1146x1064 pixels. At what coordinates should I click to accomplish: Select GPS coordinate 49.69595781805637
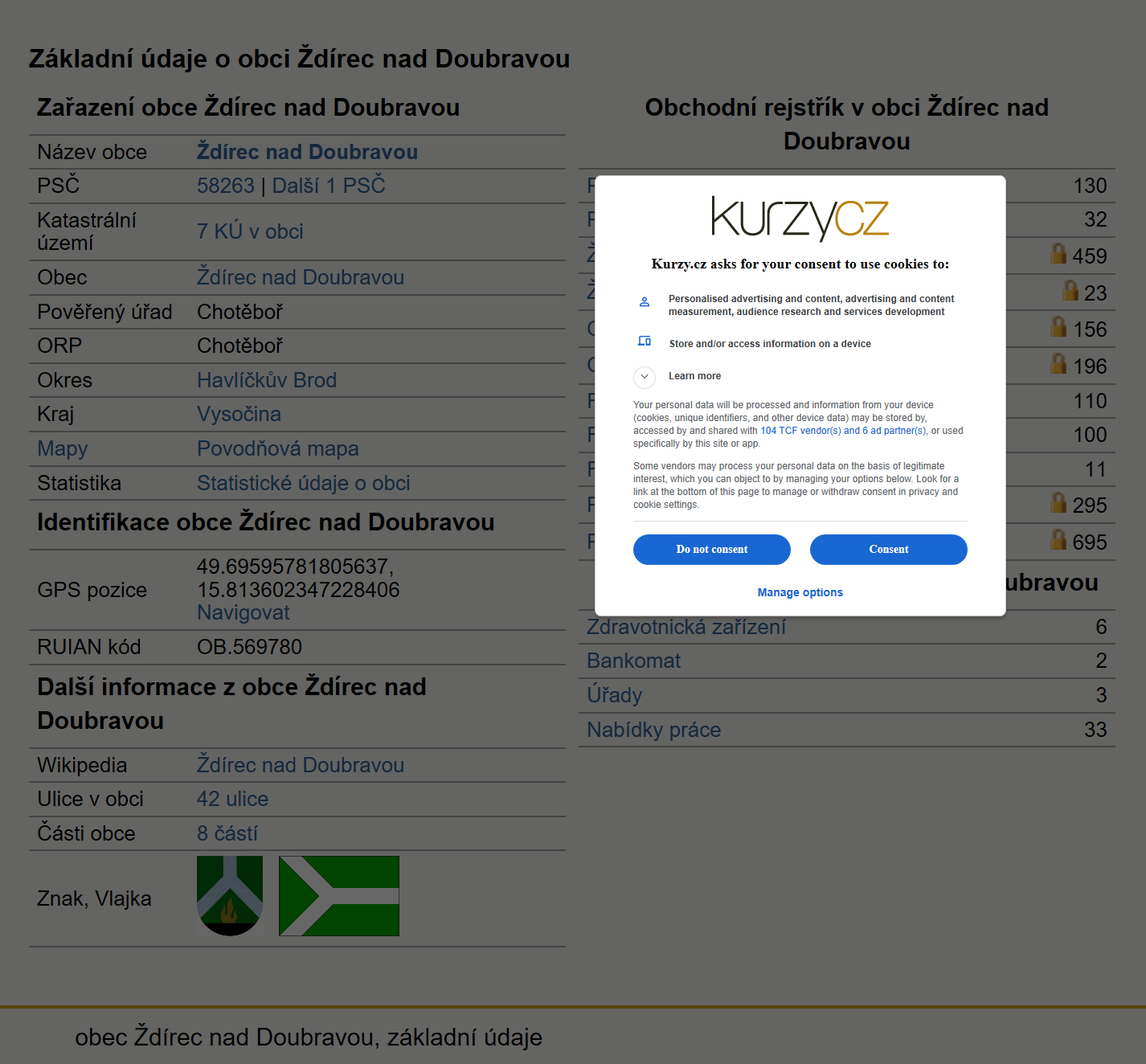(x=295, y=567)
